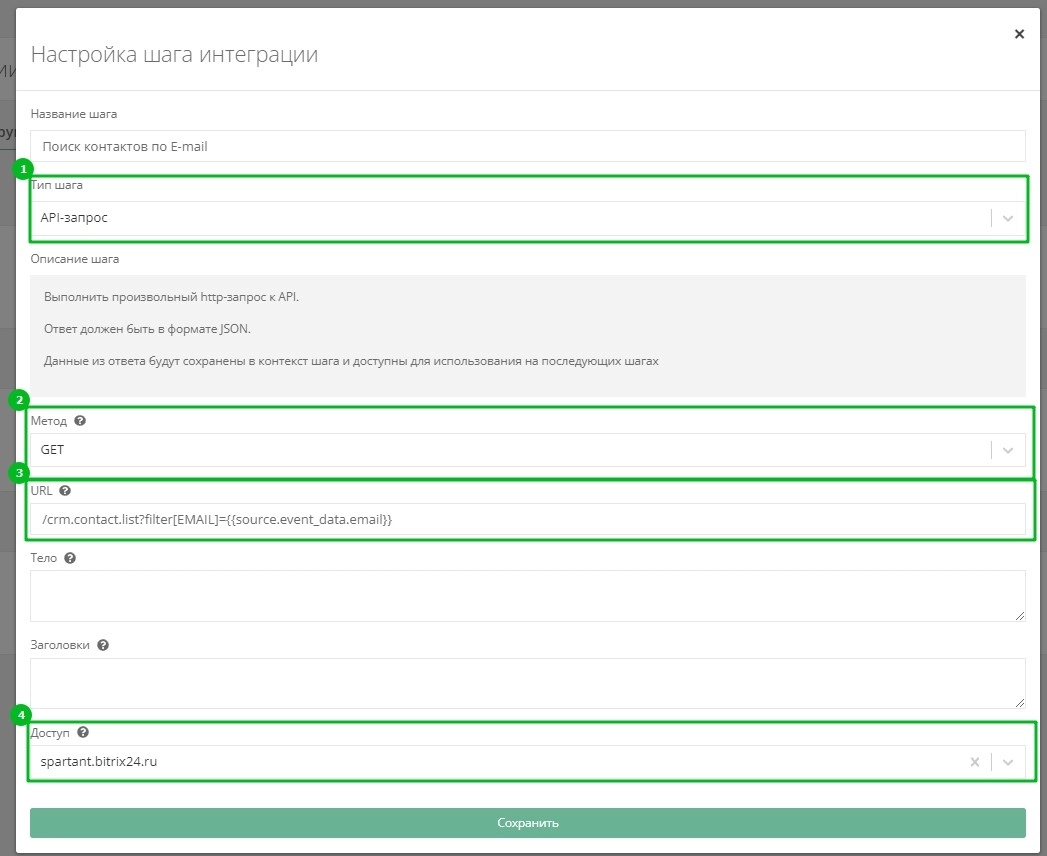Click the help icon next to 'Метод'
The height and width of the screenshot is (856, 1047).
tap(80, 422)
